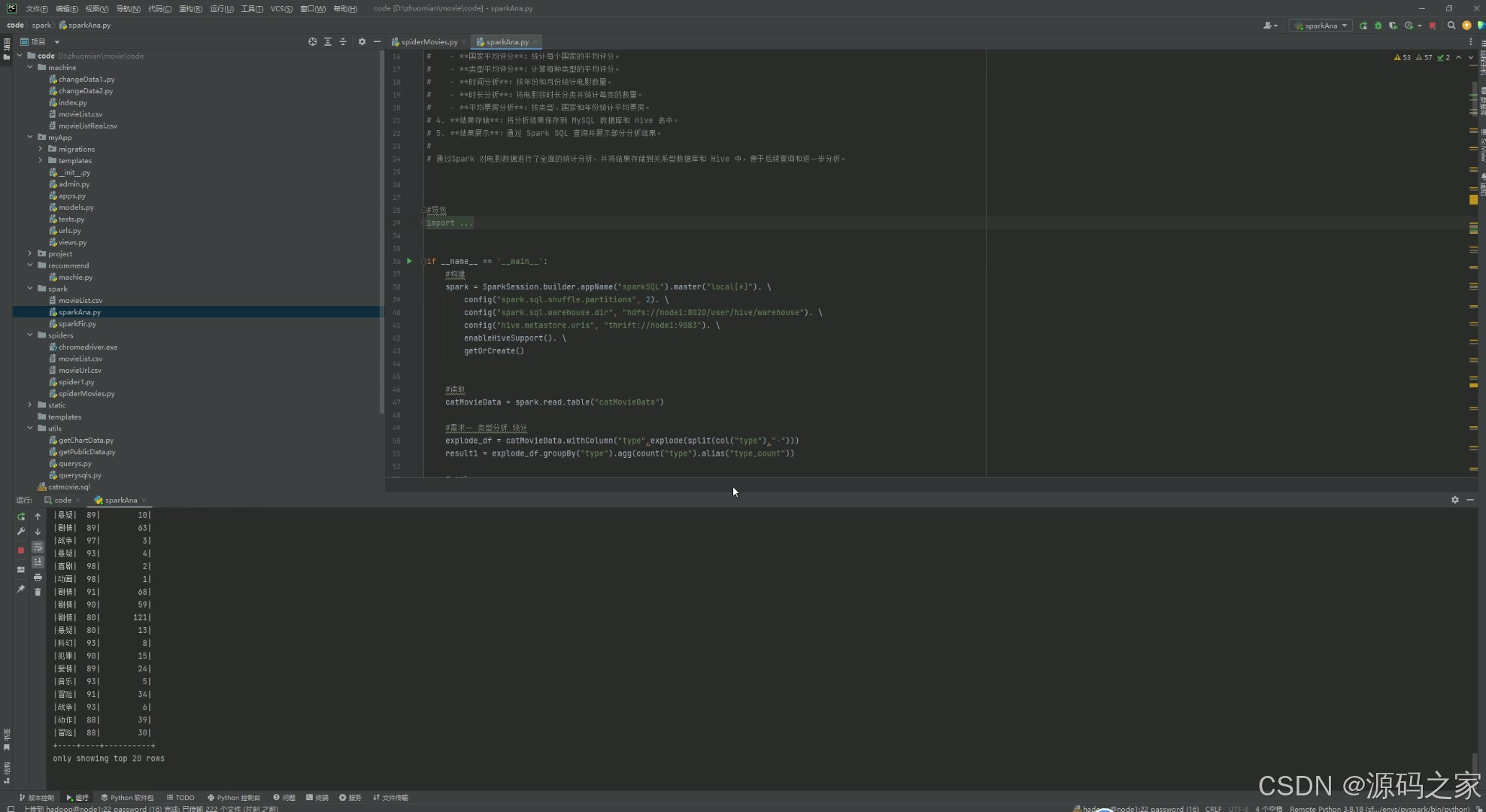
Task: Toggle soft-wrap in the Run console
Action: [38, 547]
